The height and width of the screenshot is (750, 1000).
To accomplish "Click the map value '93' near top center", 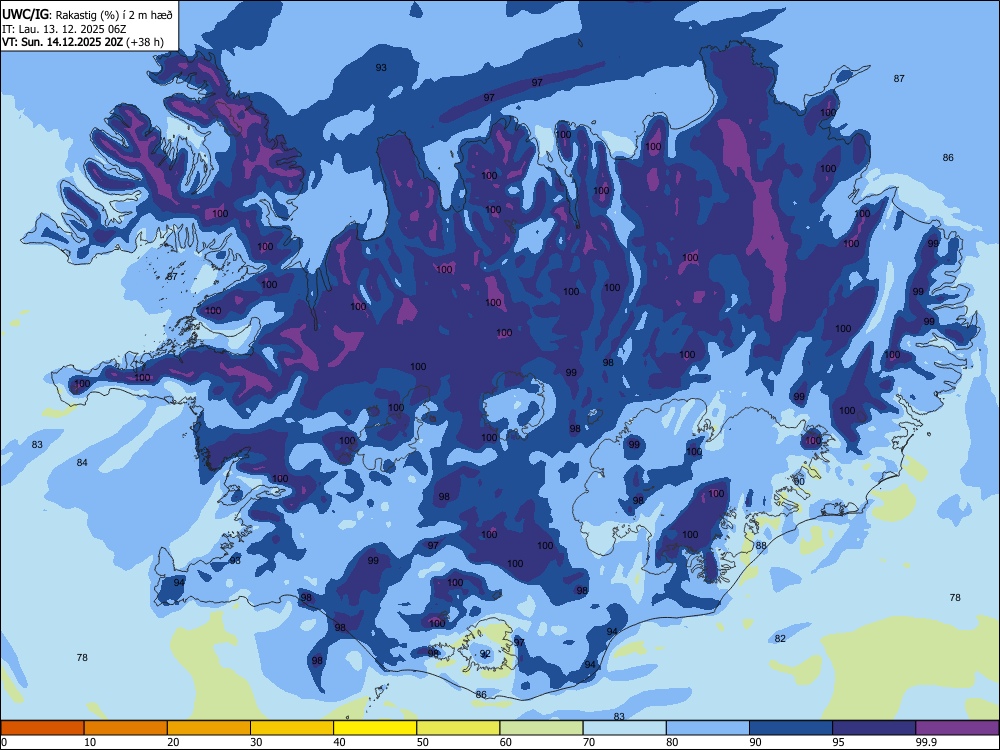I will tap(381, 68).
